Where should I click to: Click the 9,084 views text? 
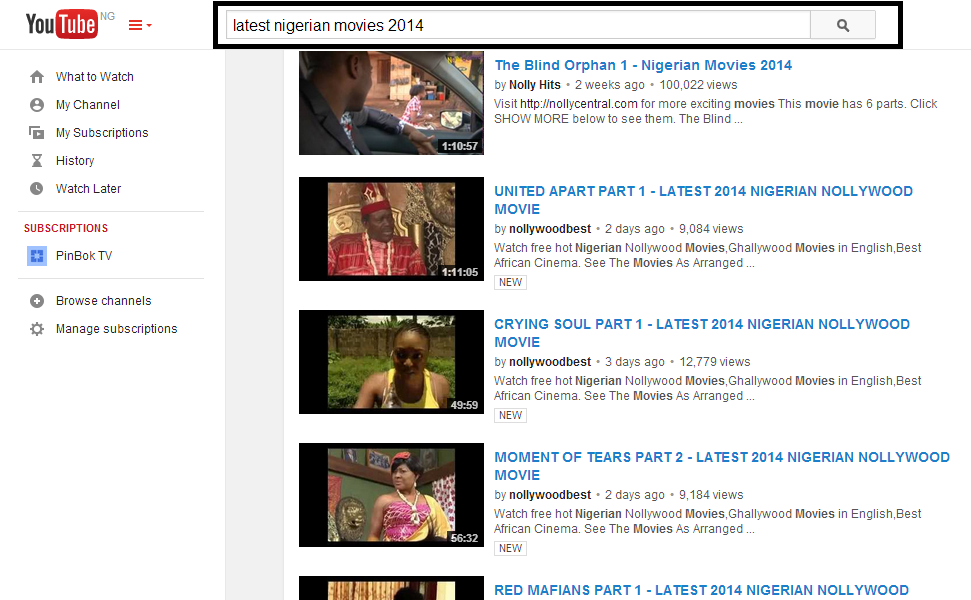click(711, 229)
